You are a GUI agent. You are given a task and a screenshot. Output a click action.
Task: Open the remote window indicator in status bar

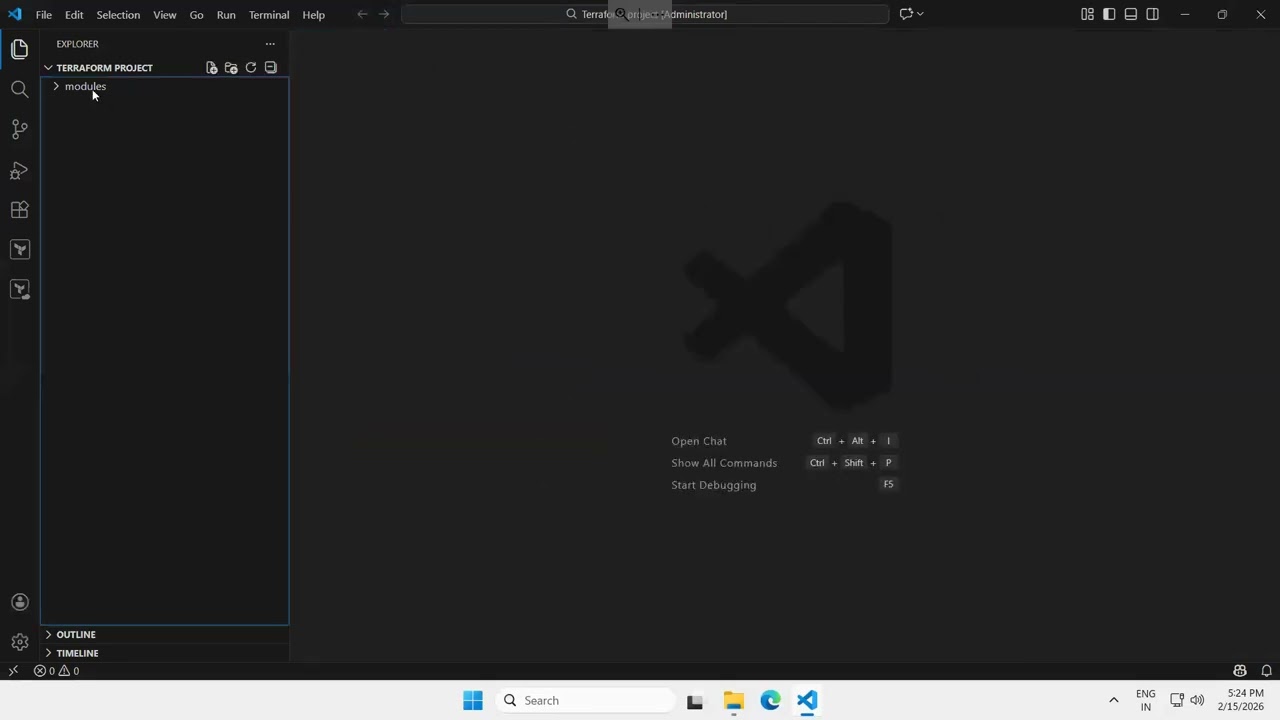13,671
